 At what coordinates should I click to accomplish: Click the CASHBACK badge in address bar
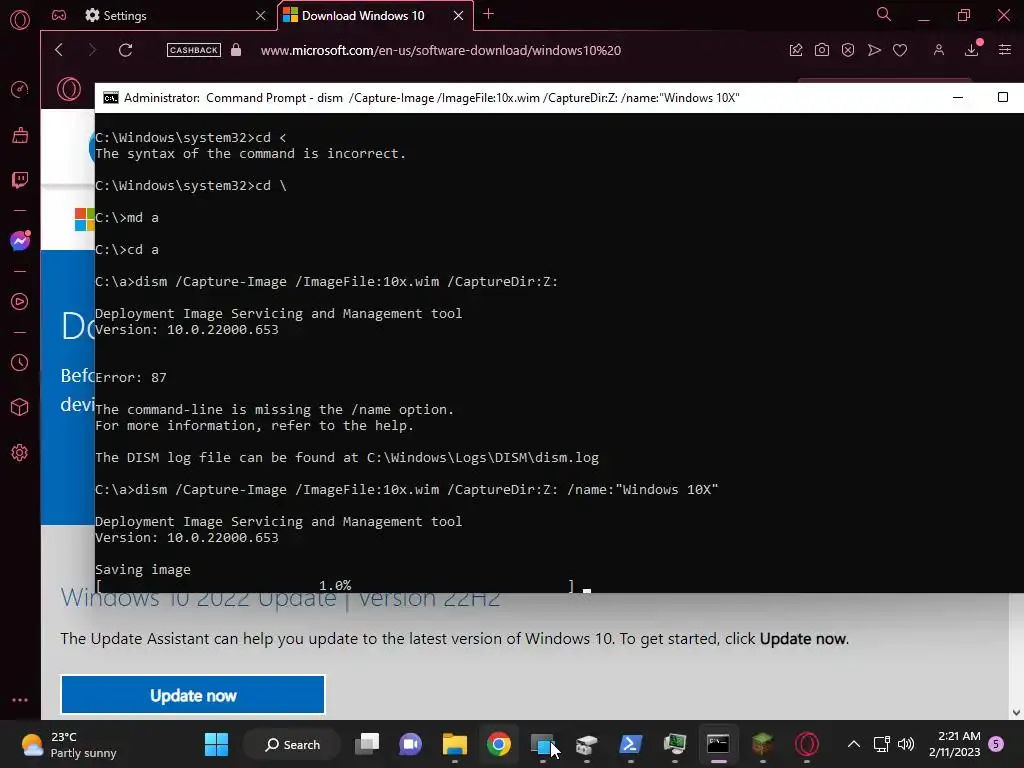click(193, 50)
